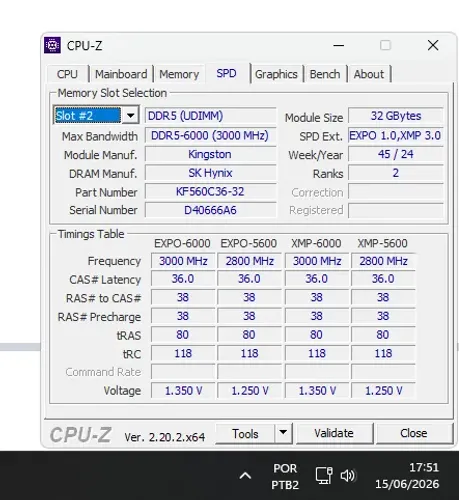Click XMP-6000 RAS# Precharge 38 cell
The image size is (459, 500).
coord(317,316)
